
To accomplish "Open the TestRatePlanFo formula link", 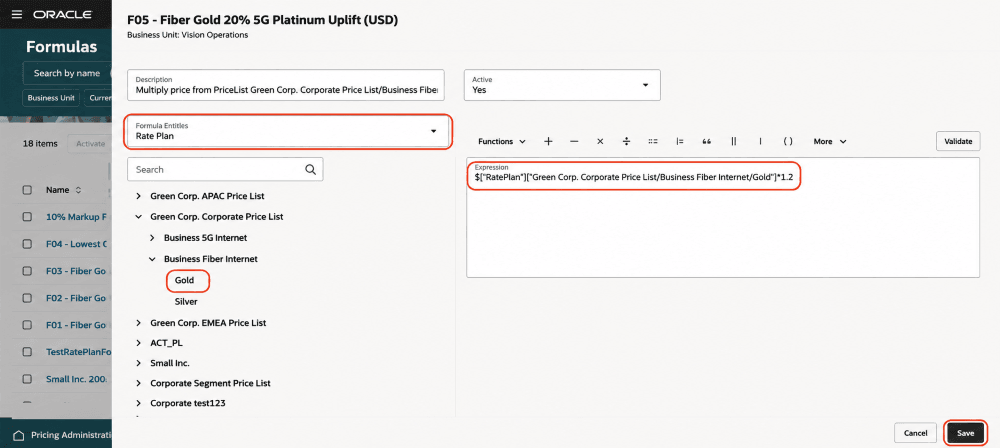I will [x=77, y=352].
